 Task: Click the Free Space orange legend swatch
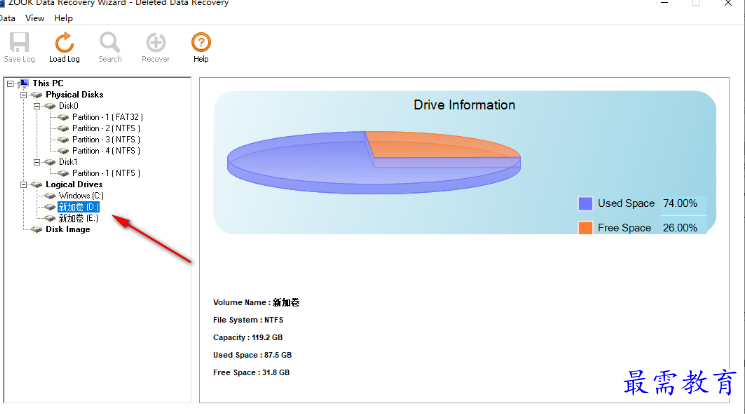pos(585,228)
